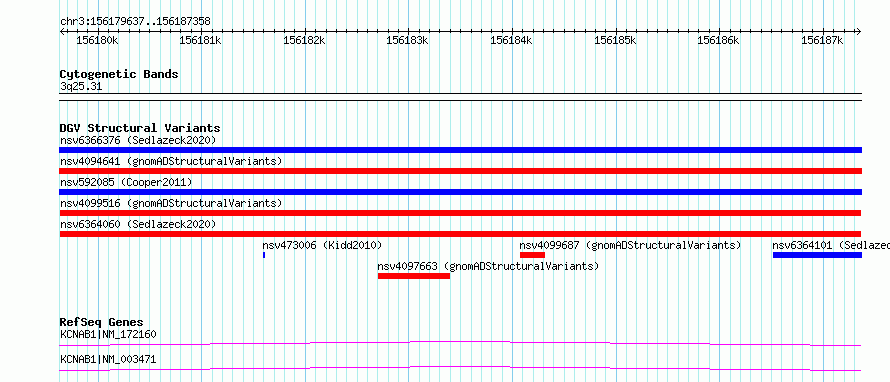The image size is (890, 382).
Task: Select the red nsv4099516 variant bar
Action: click(x=460, y=213)
